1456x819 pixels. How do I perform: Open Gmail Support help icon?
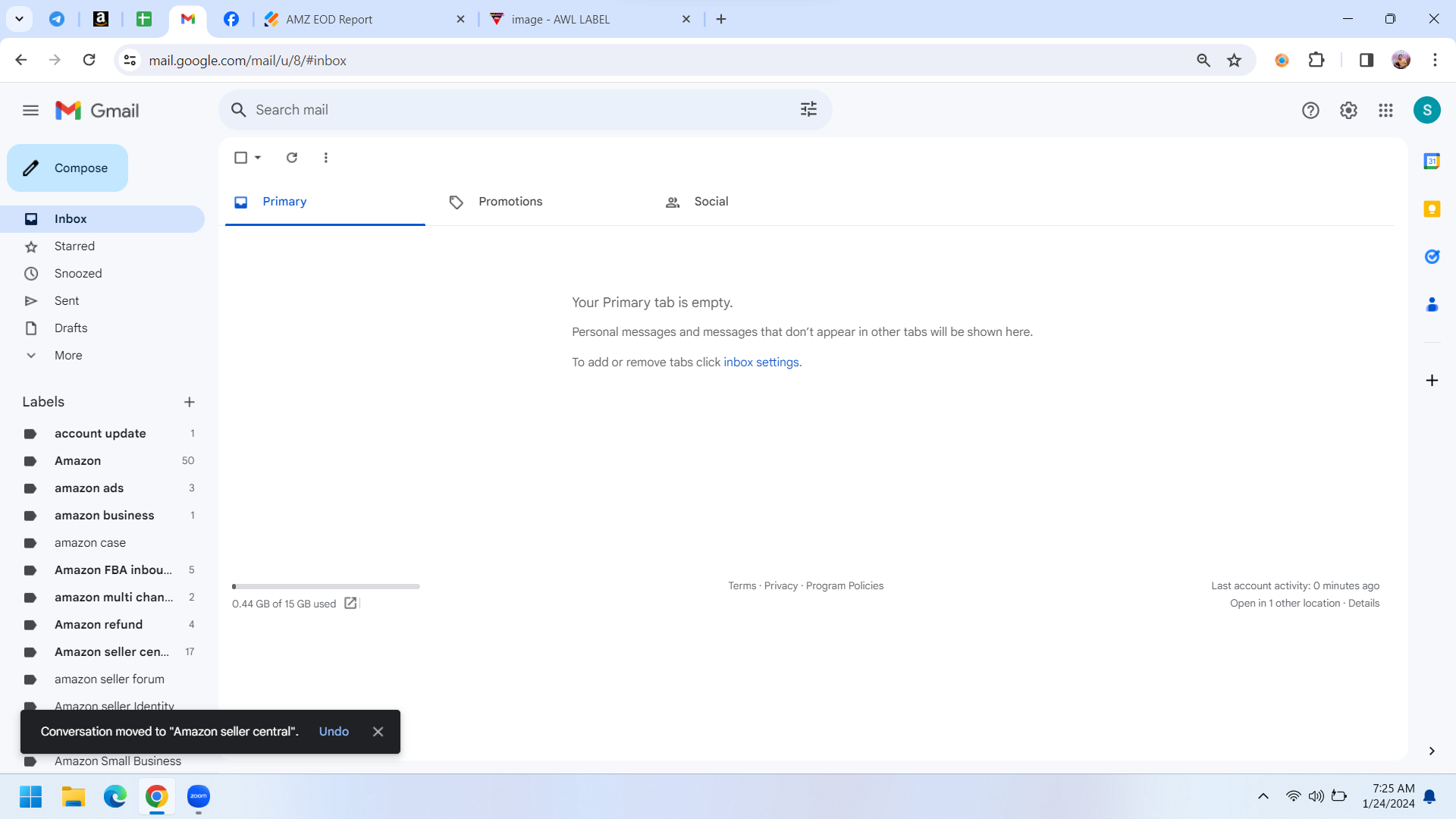click(1310, 111)
